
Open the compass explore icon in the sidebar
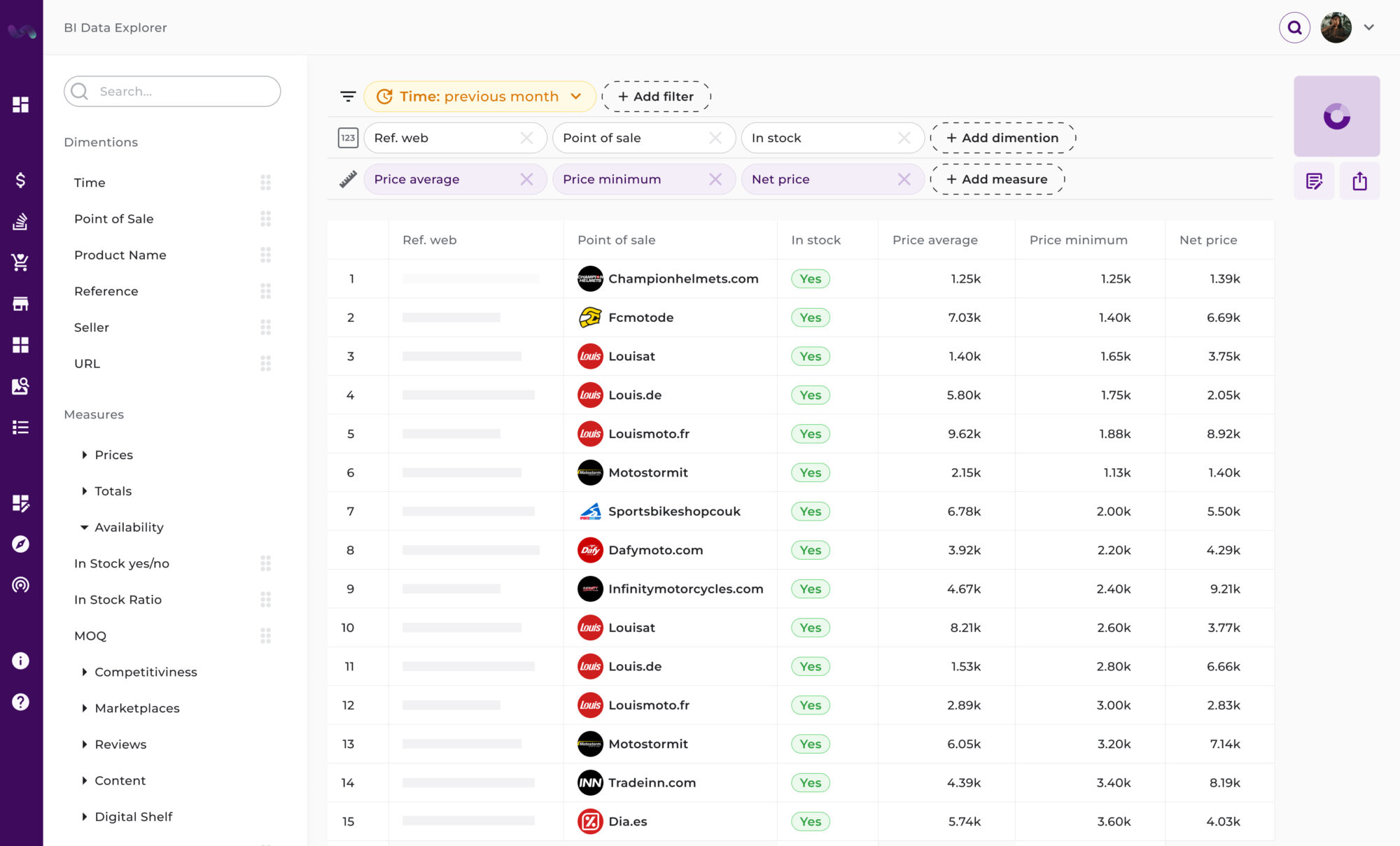pos(21,544)
